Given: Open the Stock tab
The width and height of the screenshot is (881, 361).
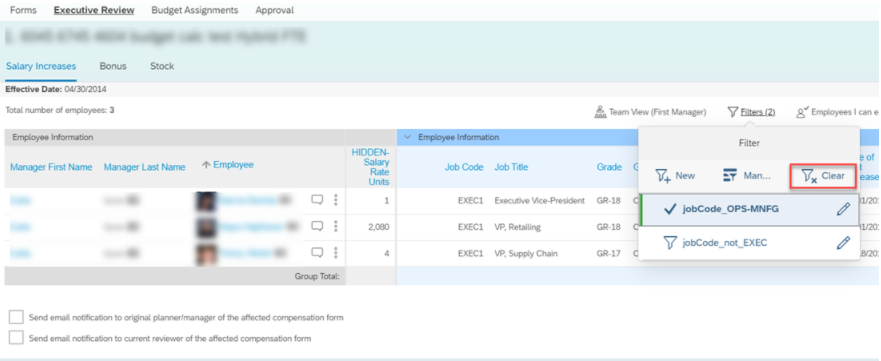Looking at the screenshot, I should [162, 66].
